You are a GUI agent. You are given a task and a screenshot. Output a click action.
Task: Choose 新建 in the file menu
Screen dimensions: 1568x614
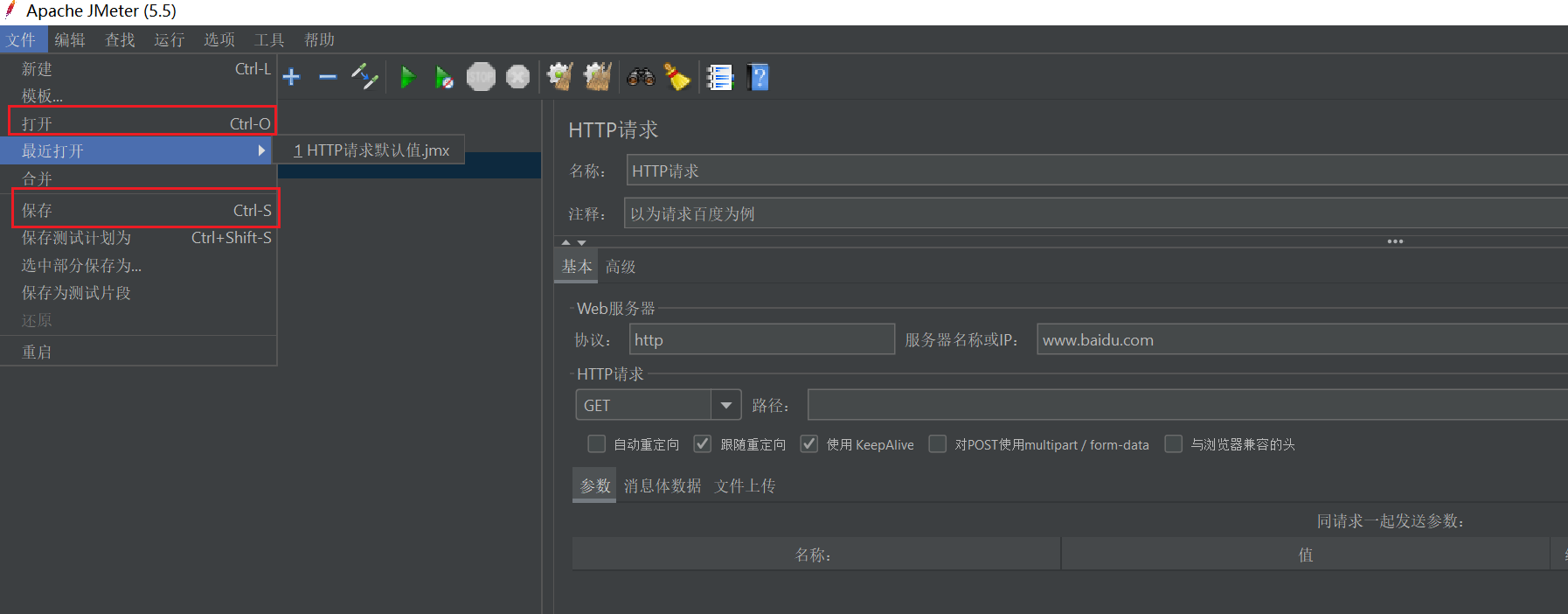click(138, 69)
